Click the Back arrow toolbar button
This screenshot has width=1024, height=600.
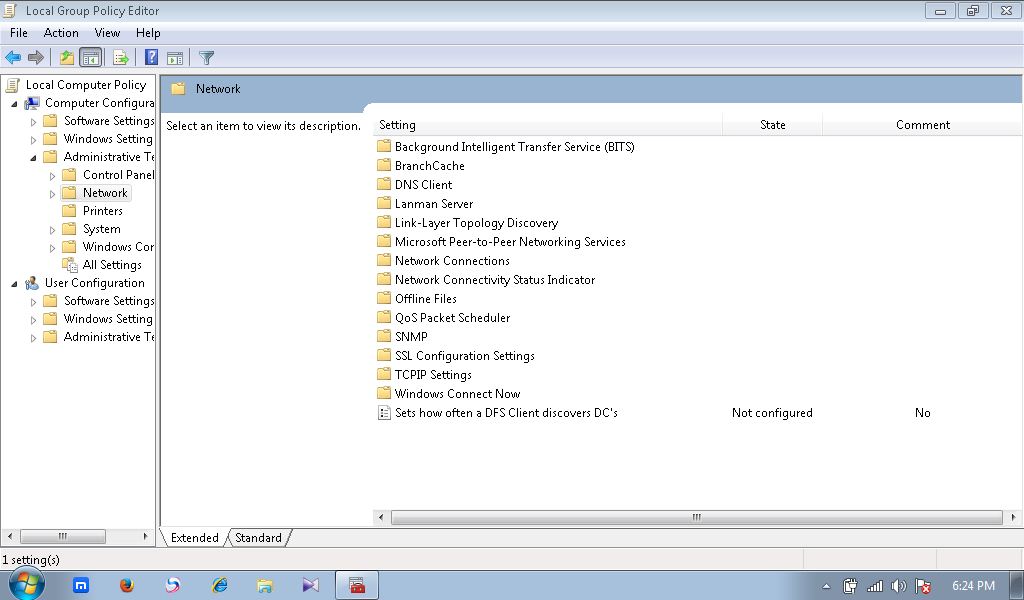(13, 57)
